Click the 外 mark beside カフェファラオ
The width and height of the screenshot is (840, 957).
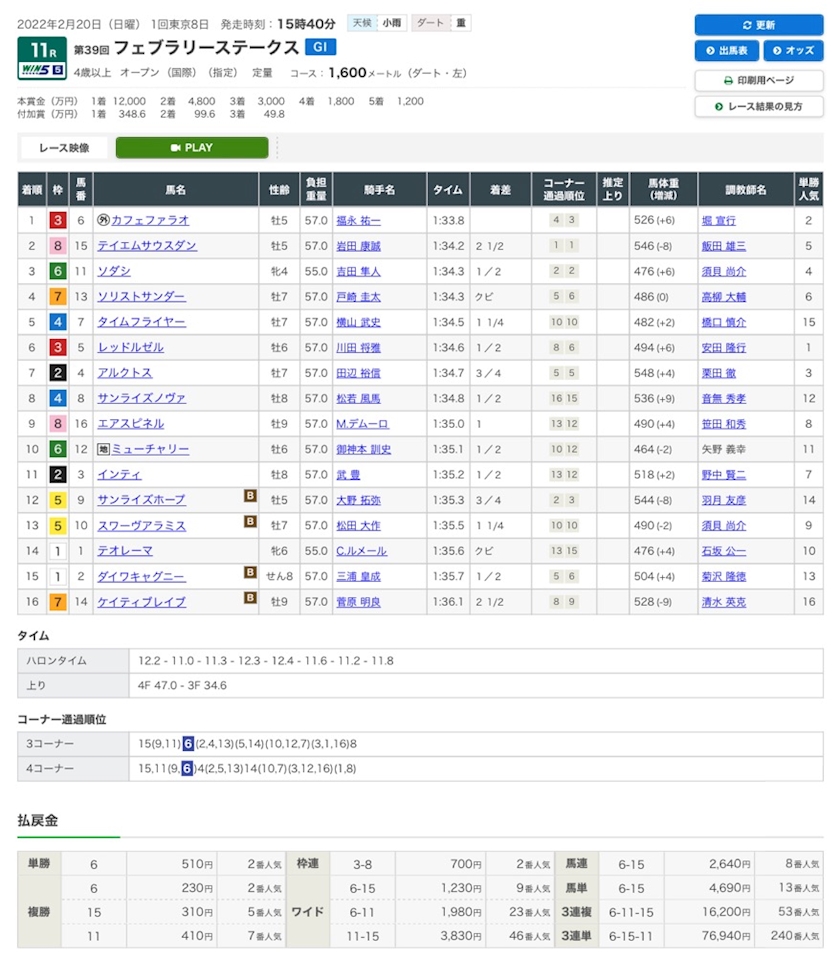pyautogui.click(x=103, y=220)
